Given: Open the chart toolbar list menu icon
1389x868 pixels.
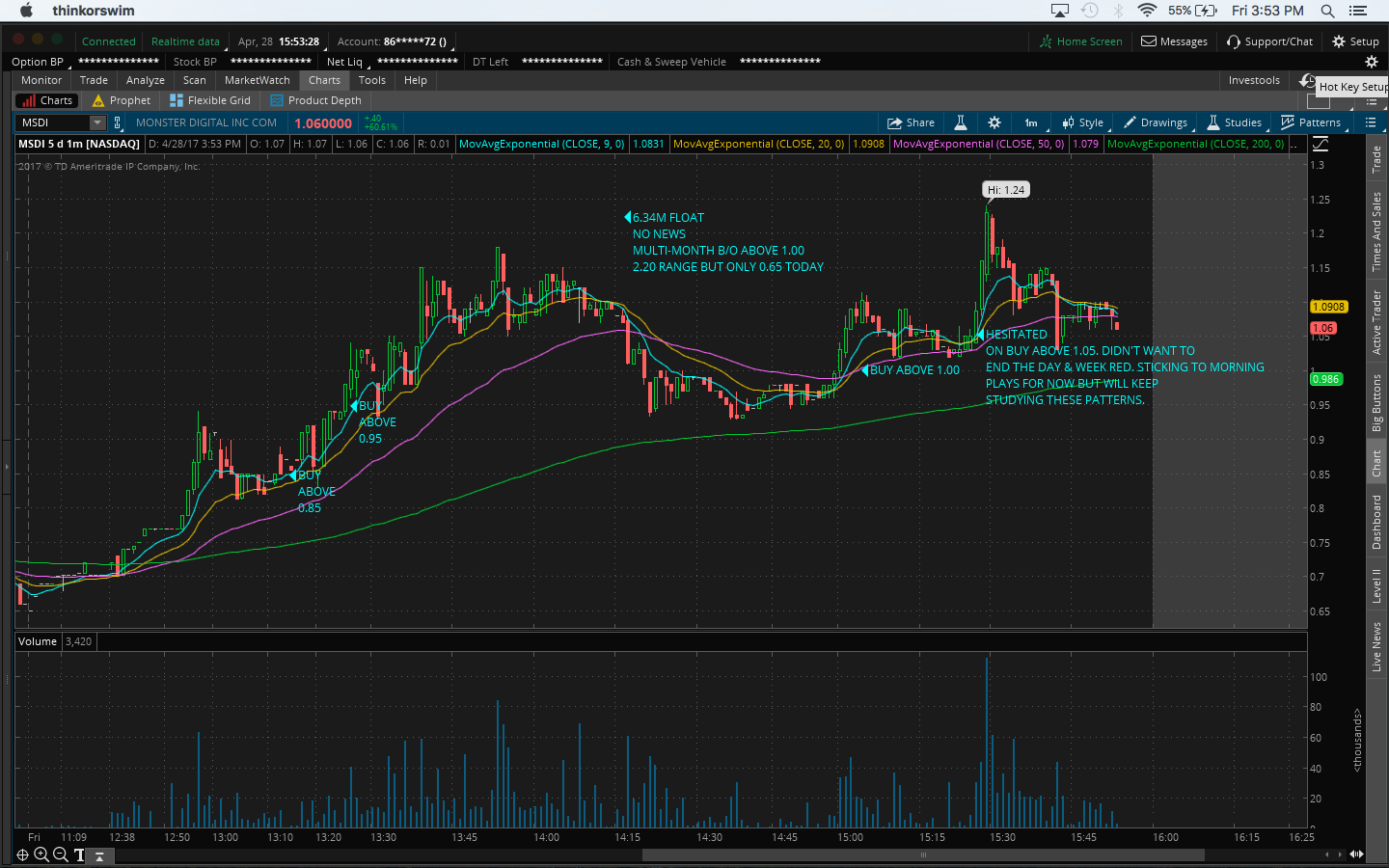Looking at the screenshot, I should pos(1371,122).
